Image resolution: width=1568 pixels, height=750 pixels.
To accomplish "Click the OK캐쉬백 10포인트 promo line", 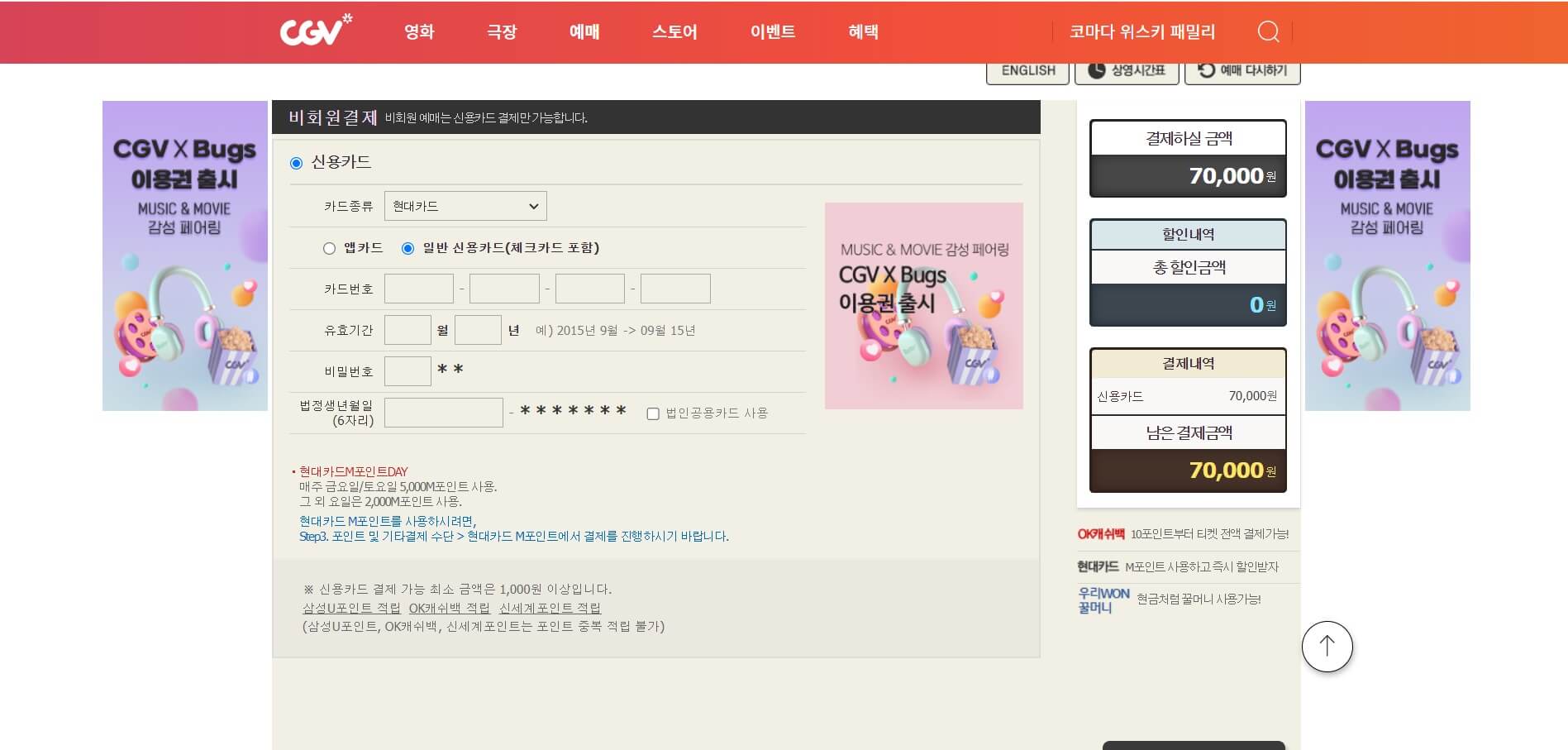I will (x=1183, y=534).
